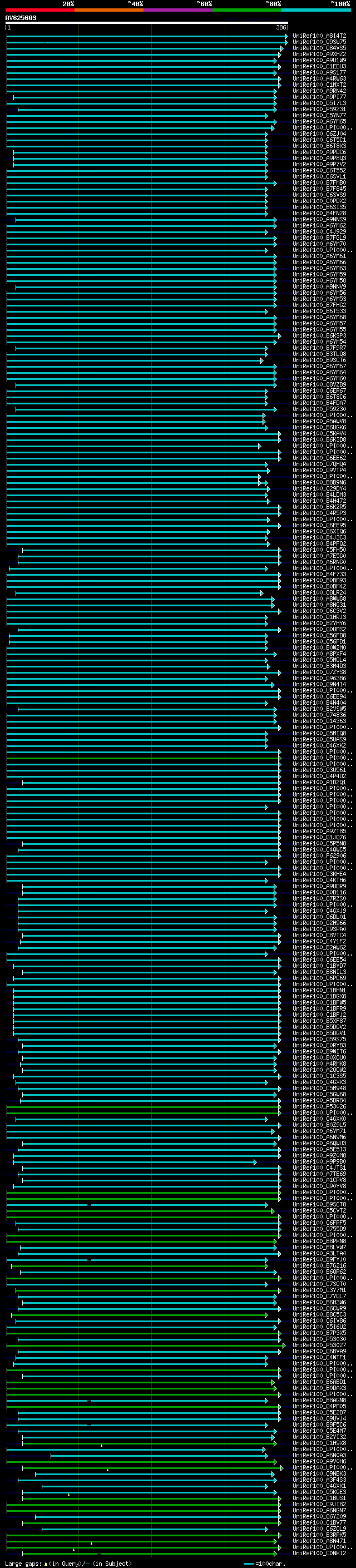Select the UniRef100_P59231 label
This screenshot has width=356, height=1568.
tap(319, 109)
